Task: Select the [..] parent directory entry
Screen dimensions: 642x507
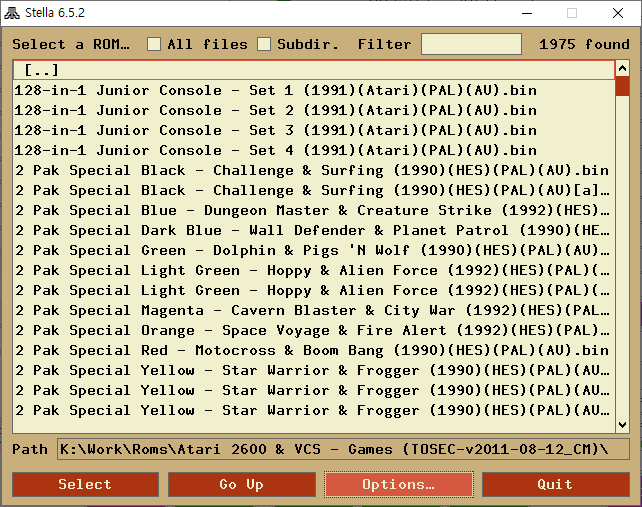Action: (x=314, y=70)
